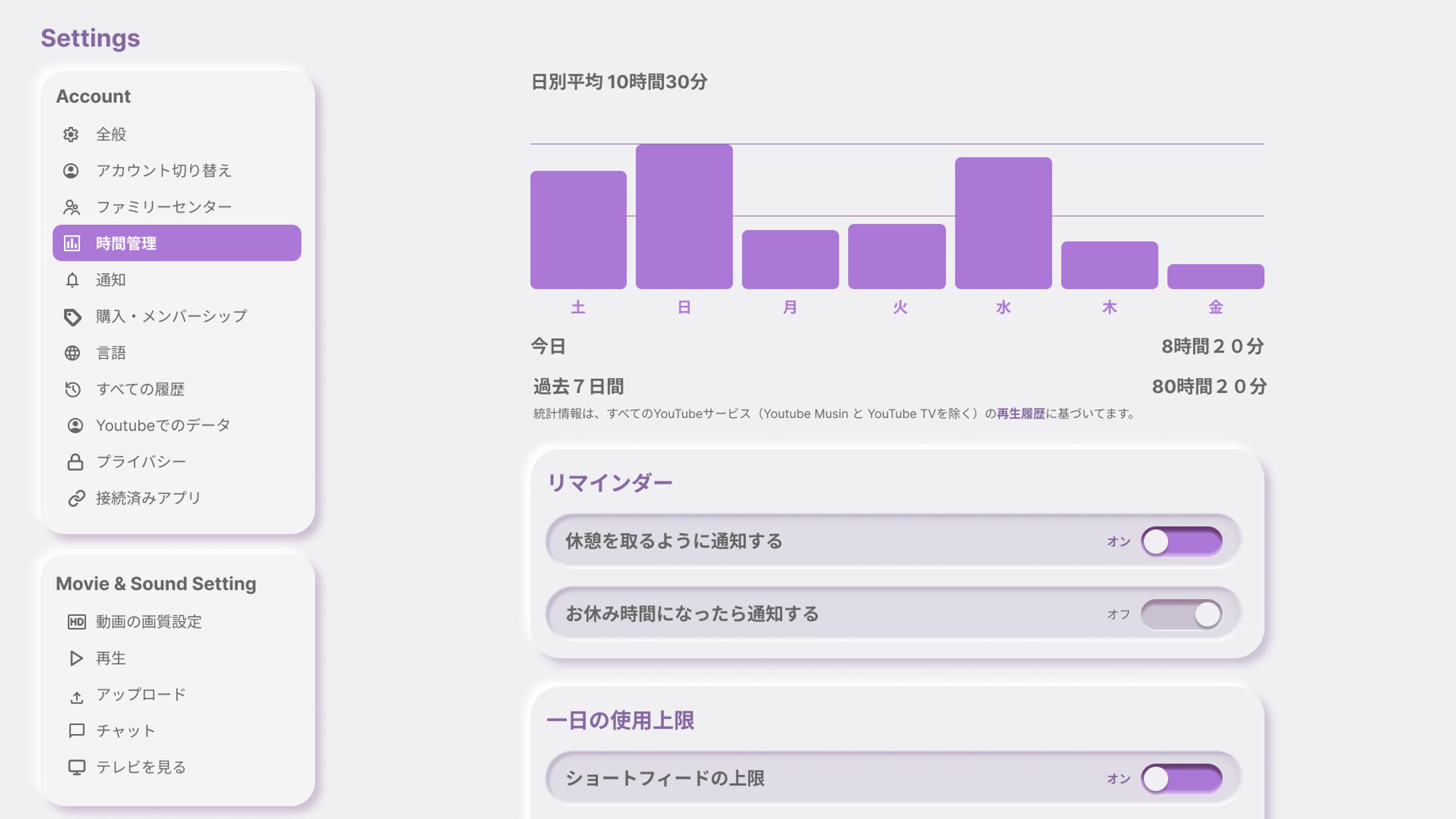
Task: Open YouTubeでのデータ from the sidebar
Action: [163, 426]
